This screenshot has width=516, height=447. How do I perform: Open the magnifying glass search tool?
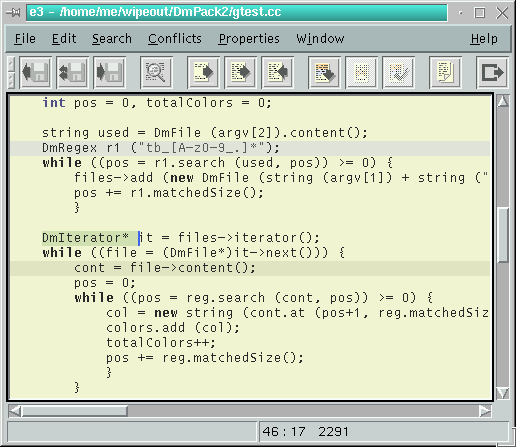coord(156,72)
